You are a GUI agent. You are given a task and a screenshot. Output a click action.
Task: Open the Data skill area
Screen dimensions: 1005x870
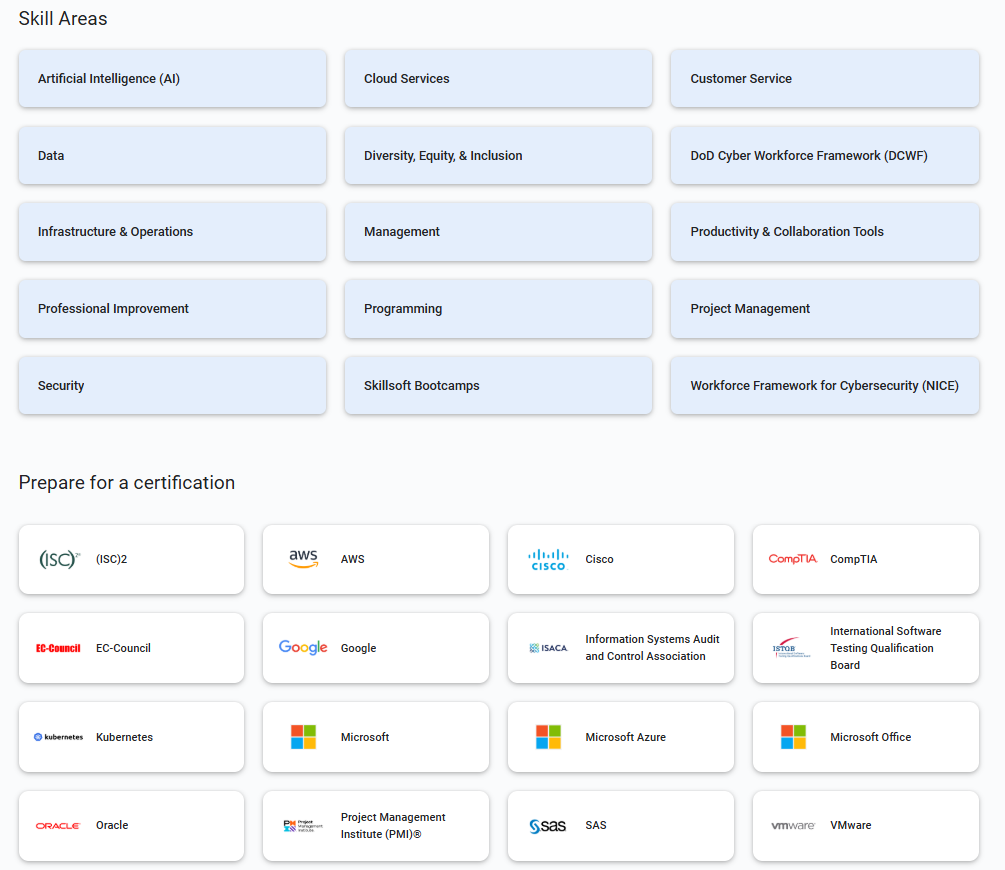coord(172,155)
